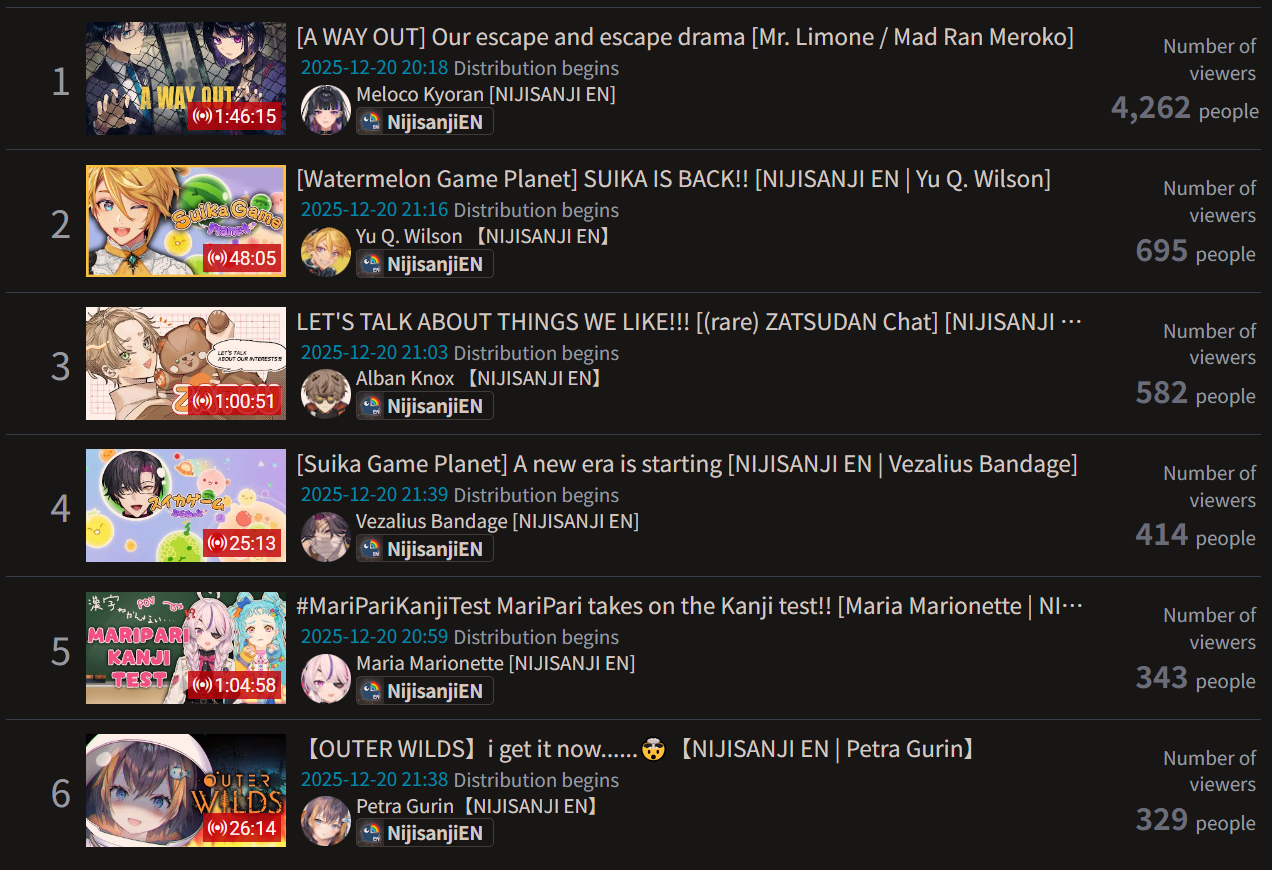Click the Vezalius Bandage channel name
The width and height of the screenshot is (1272, 870).
tap(432, 521)
